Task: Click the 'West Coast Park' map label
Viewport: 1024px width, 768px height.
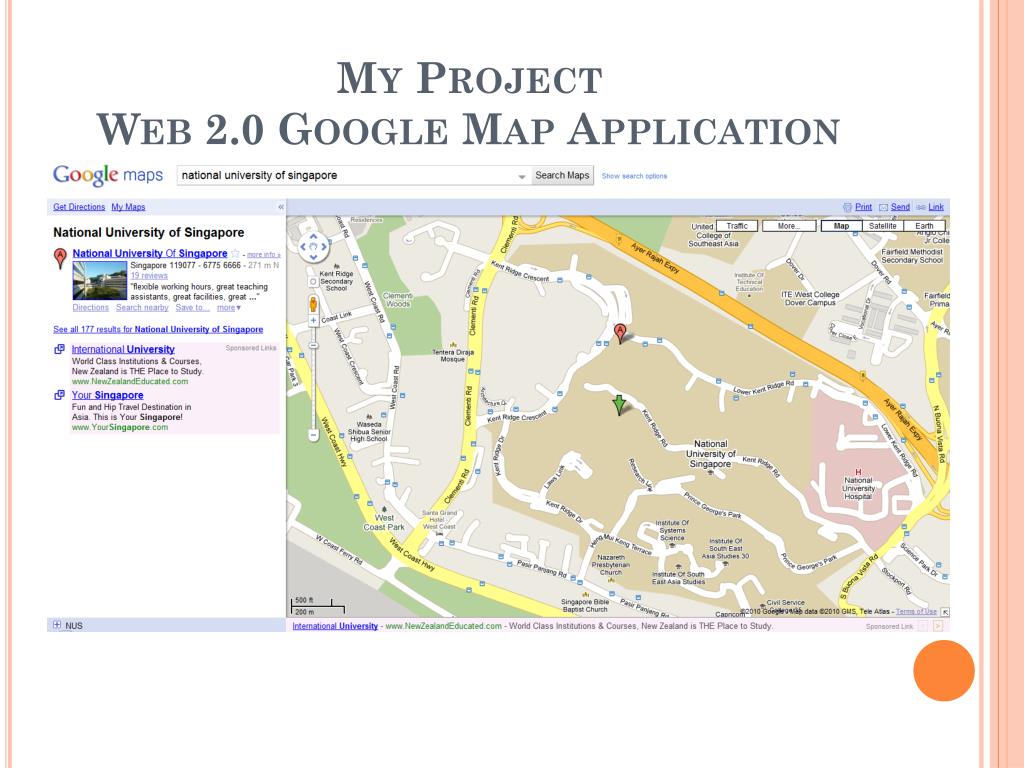Action: [384, 522]
